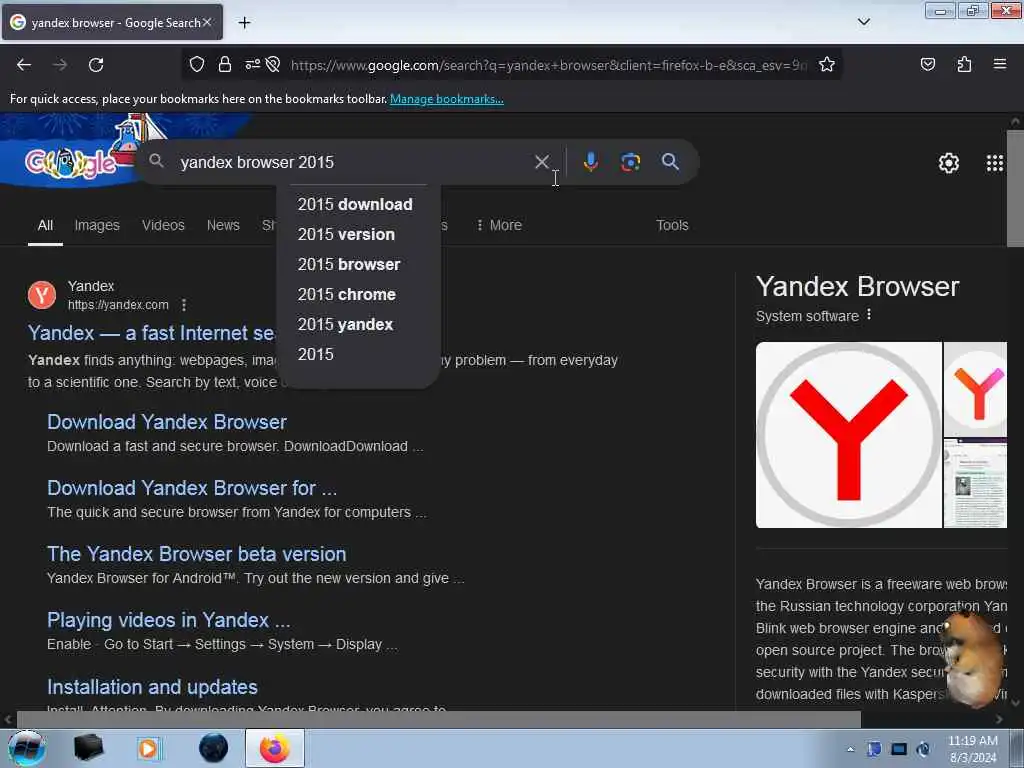This screenshot has width=1024, height=768.
Task: Open options menu next to yandex.com URL
Action: click(184, 305)
